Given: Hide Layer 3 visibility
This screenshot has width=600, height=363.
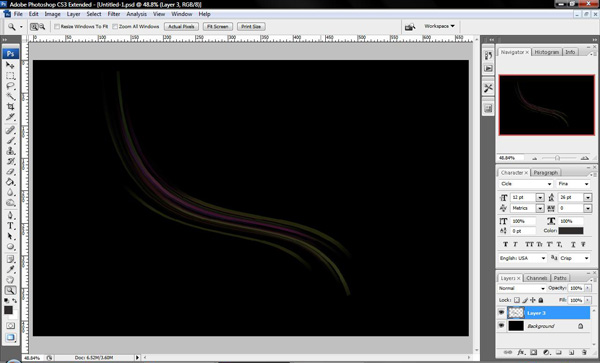Looking at the screenshot, I should [x=501, y=313].
